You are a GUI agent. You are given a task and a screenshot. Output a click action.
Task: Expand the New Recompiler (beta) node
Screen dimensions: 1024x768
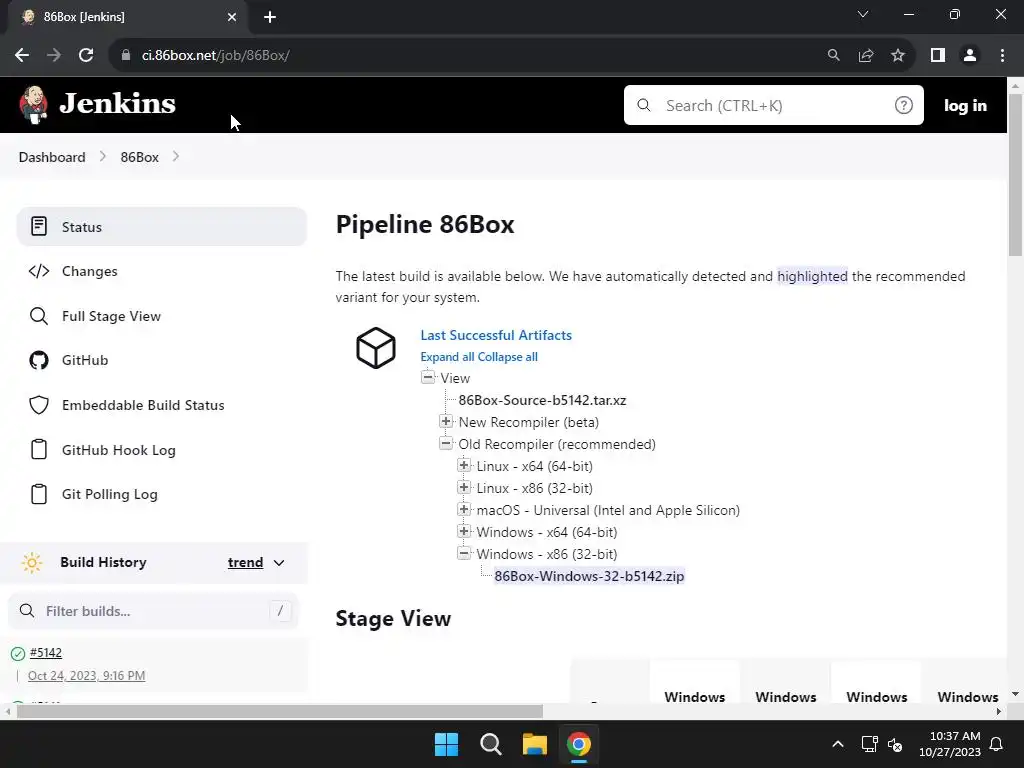point(446,421)
